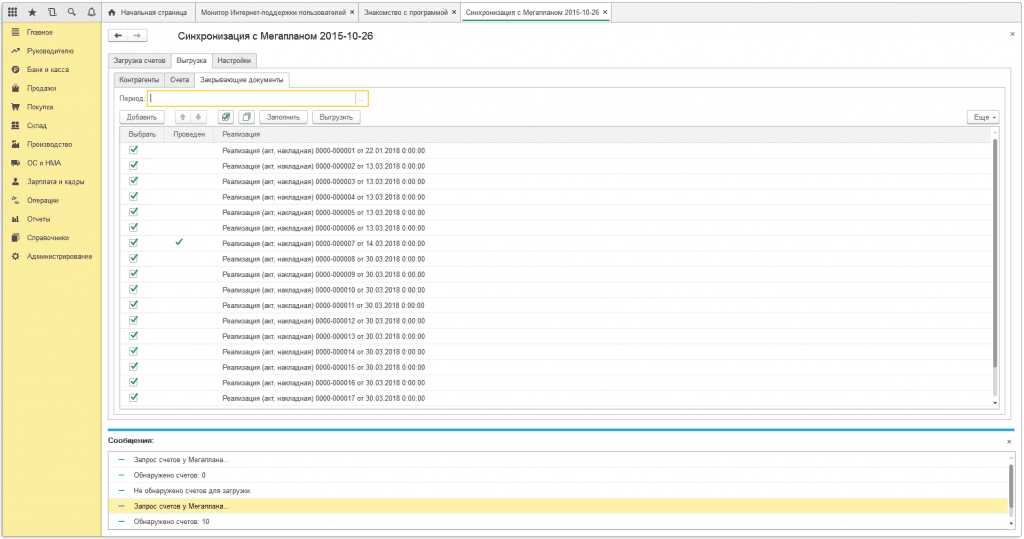Viewport: 1024px width, 539px height.
Task: Open the main functions grid menu
Action: 12,12
